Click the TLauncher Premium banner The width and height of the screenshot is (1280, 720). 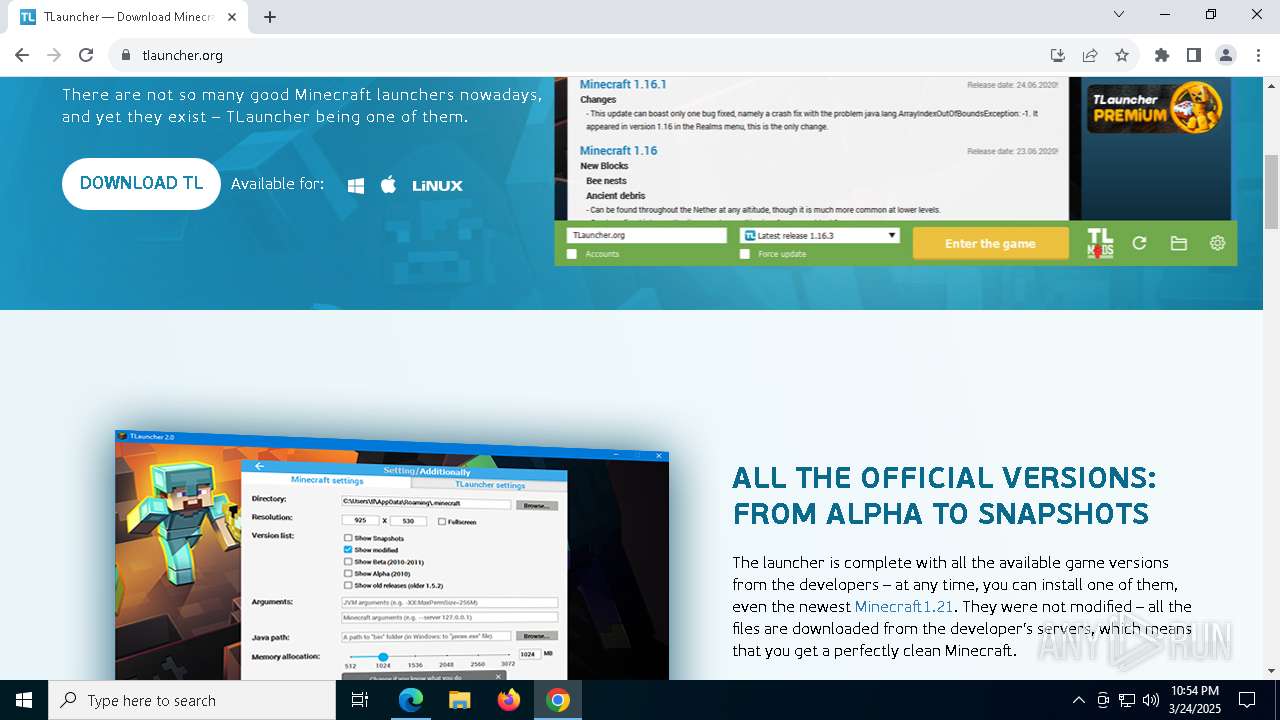tap(1156, 107)
